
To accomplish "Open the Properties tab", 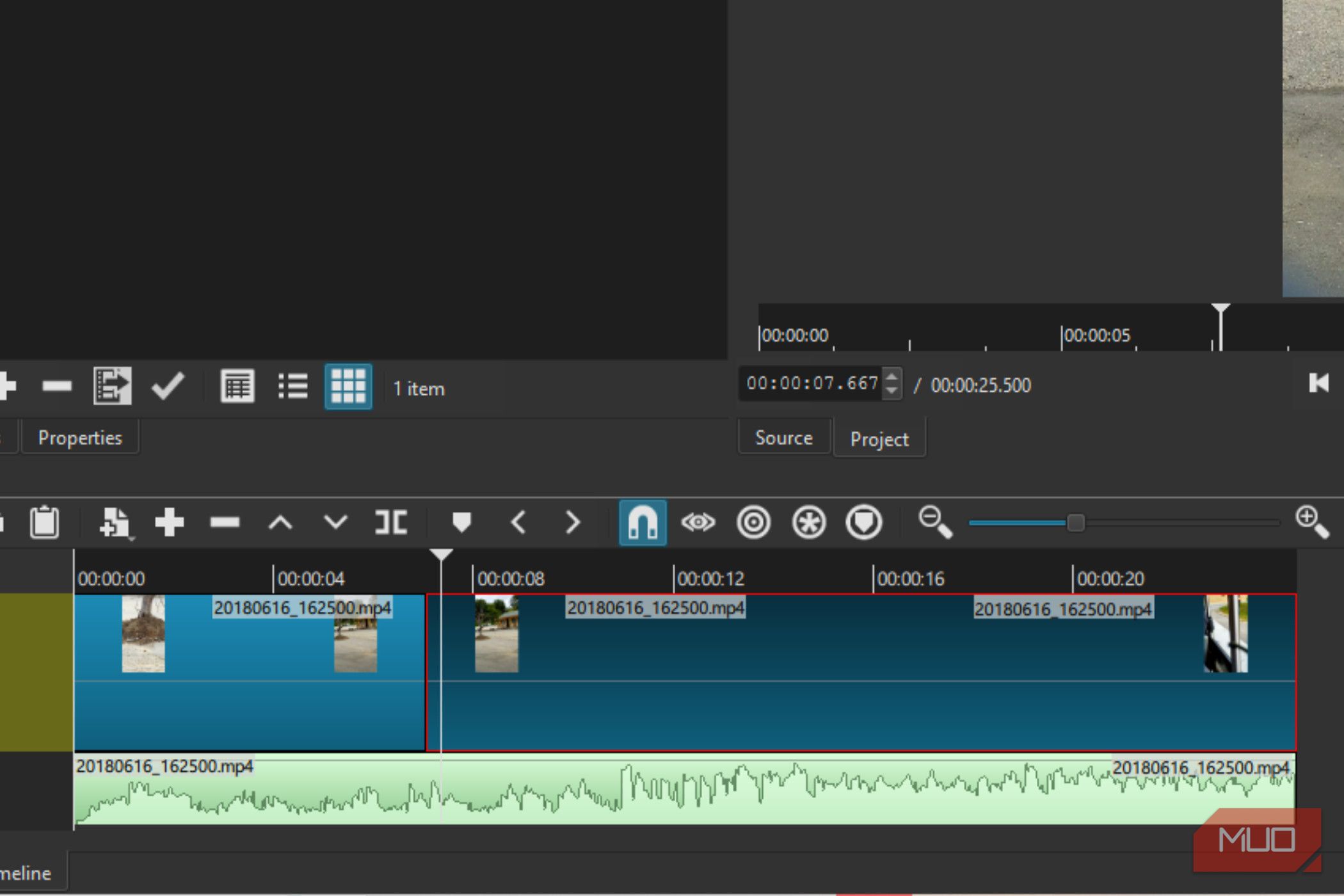I will [80, 438].
